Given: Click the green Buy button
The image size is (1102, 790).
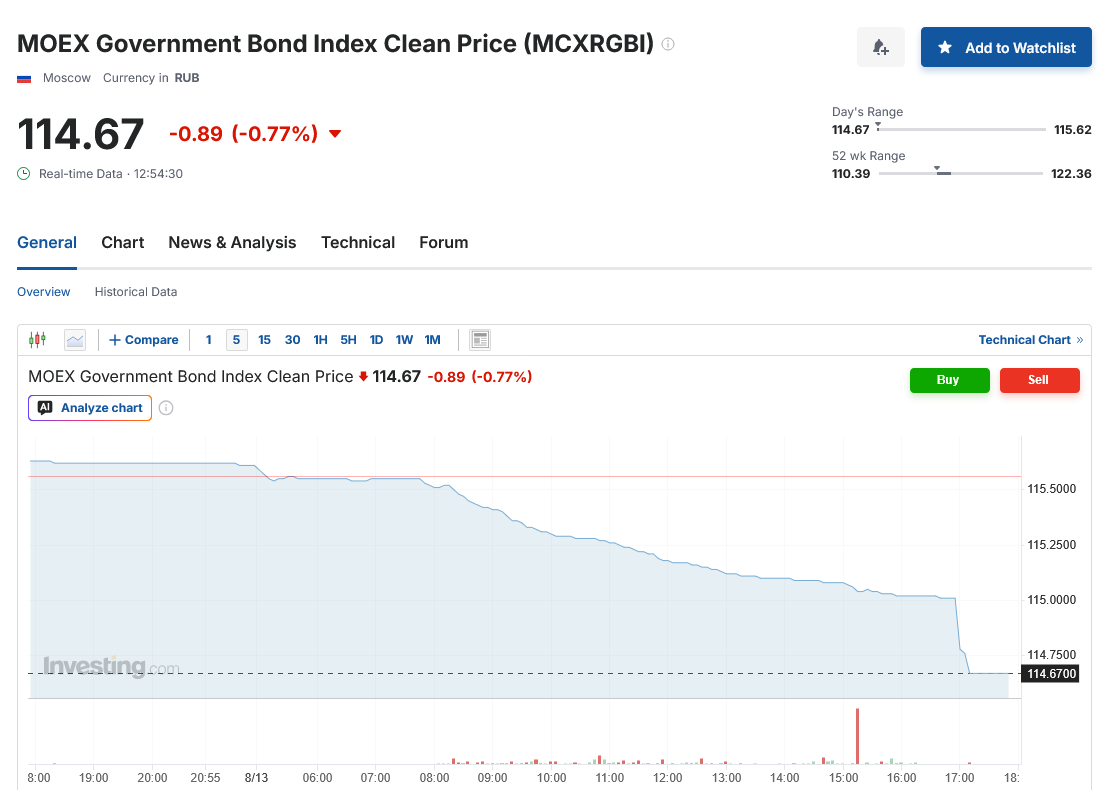Looking at the screenshot, I should (949, 380).
